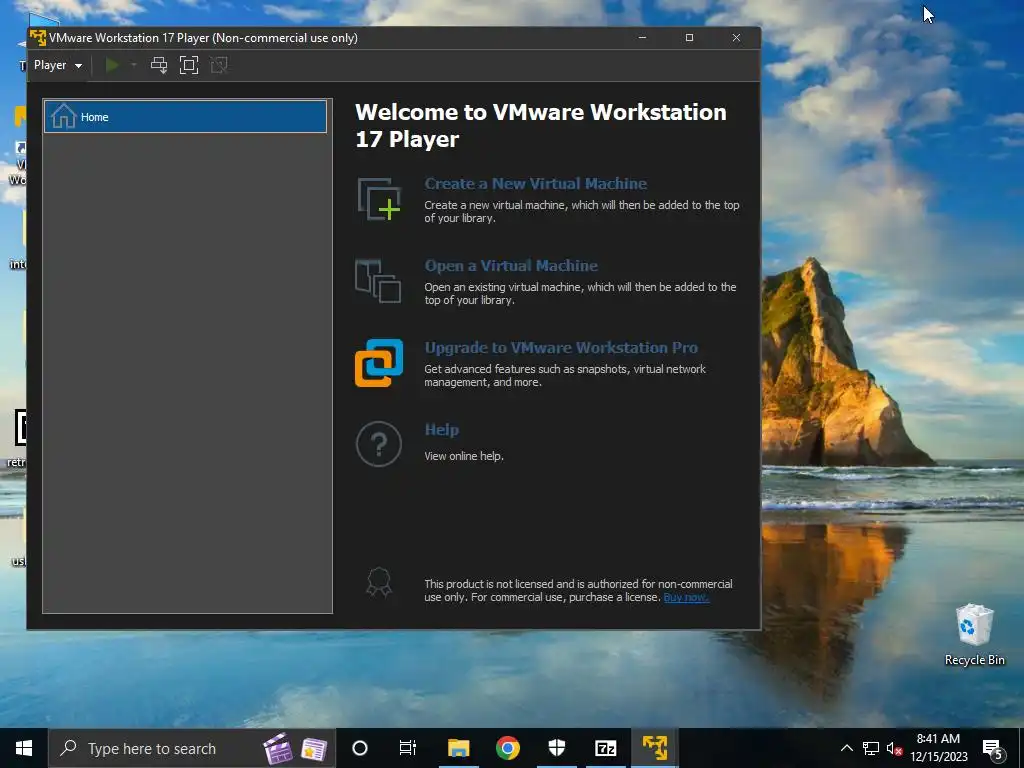Image resolution: width=1024 pixels, height=768 pixels.
Task: Click Send Ctrl+Alt+Del toolbar icon
Action: click(159, 65)
